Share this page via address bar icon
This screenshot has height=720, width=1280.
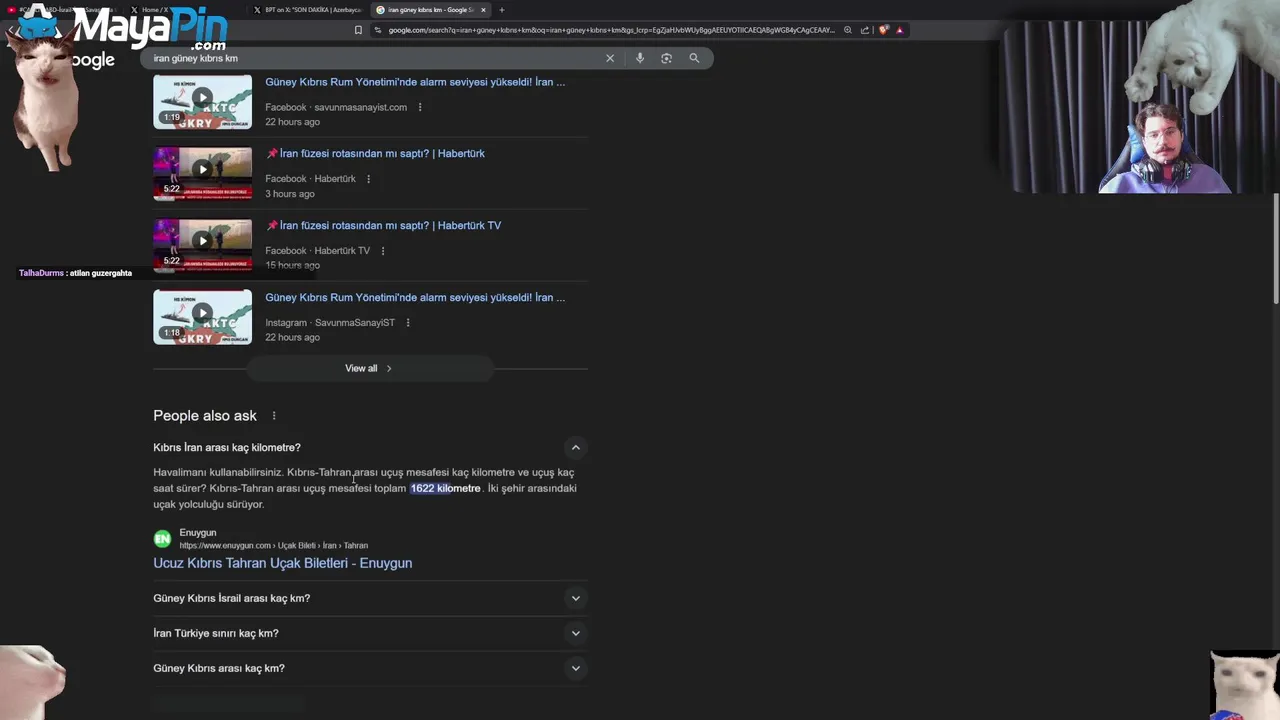click(865, 30)
